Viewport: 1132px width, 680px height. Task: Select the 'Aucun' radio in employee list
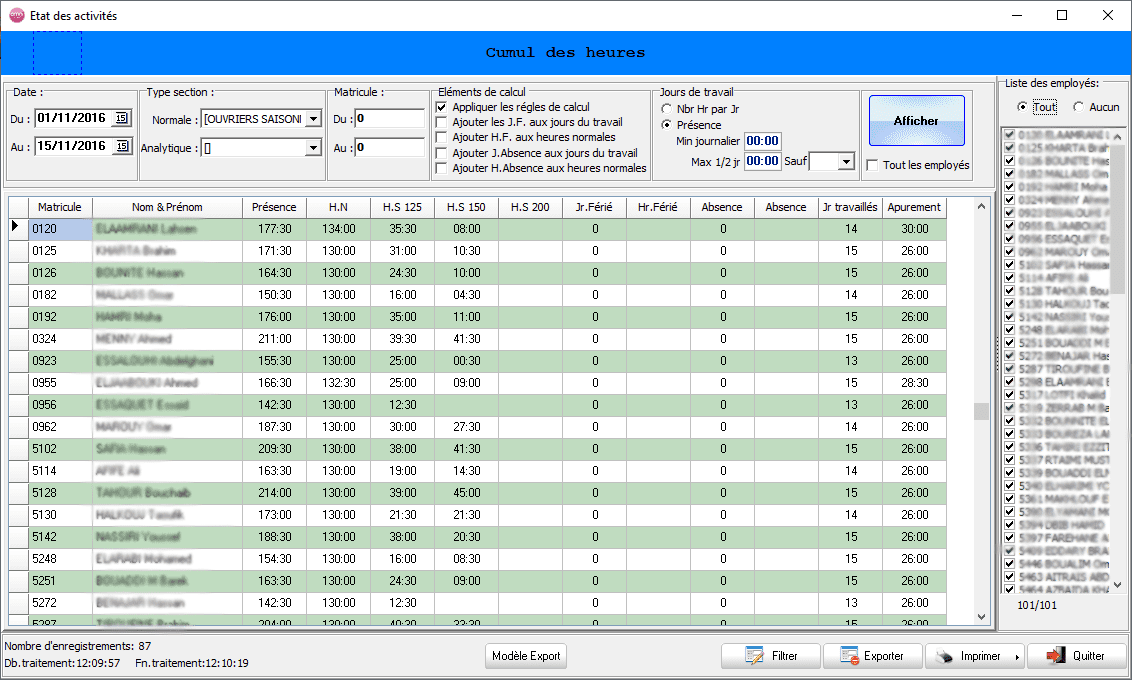tap(1078, 107)
